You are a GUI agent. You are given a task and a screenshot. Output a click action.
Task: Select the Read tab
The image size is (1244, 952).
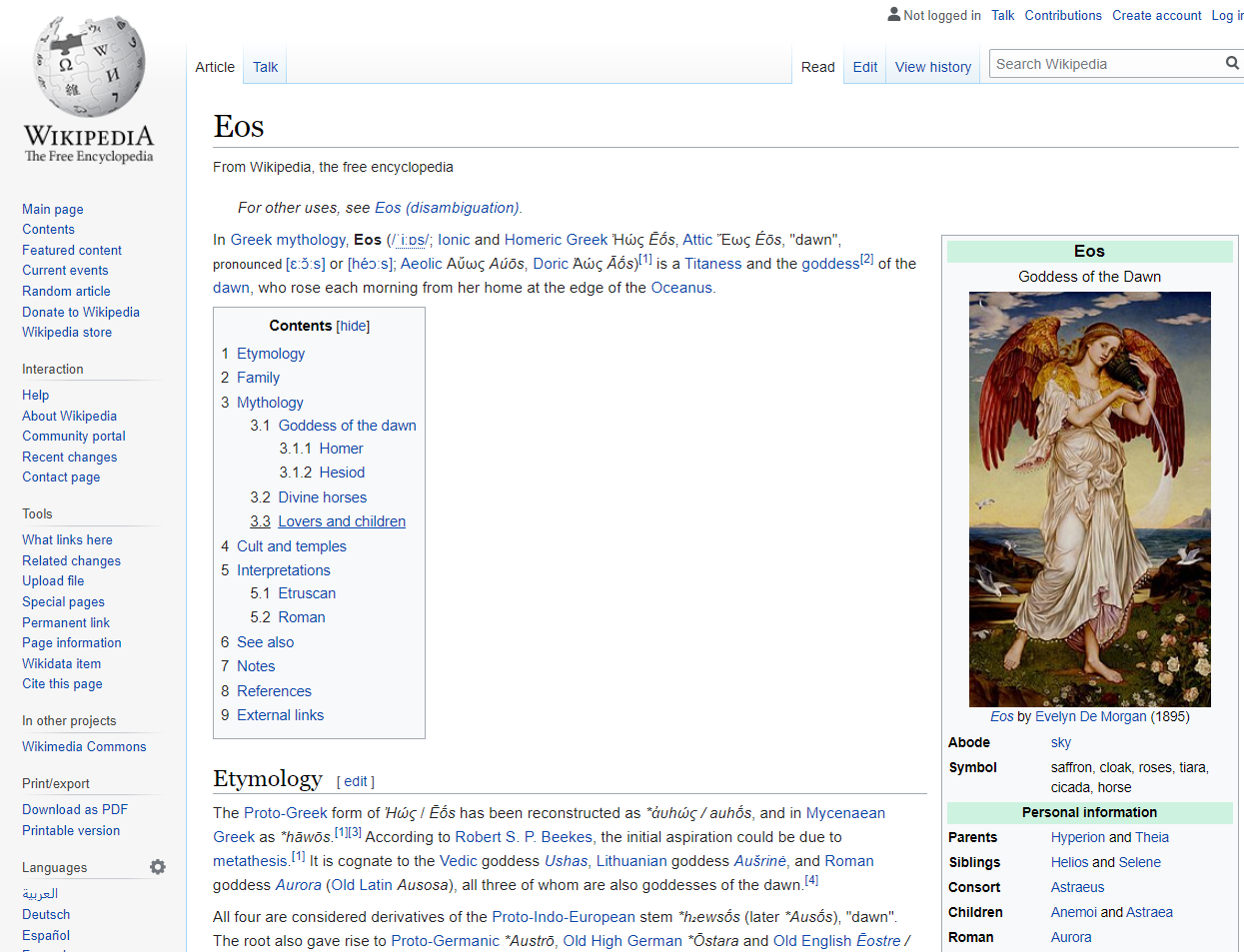[x=817, y=67]
